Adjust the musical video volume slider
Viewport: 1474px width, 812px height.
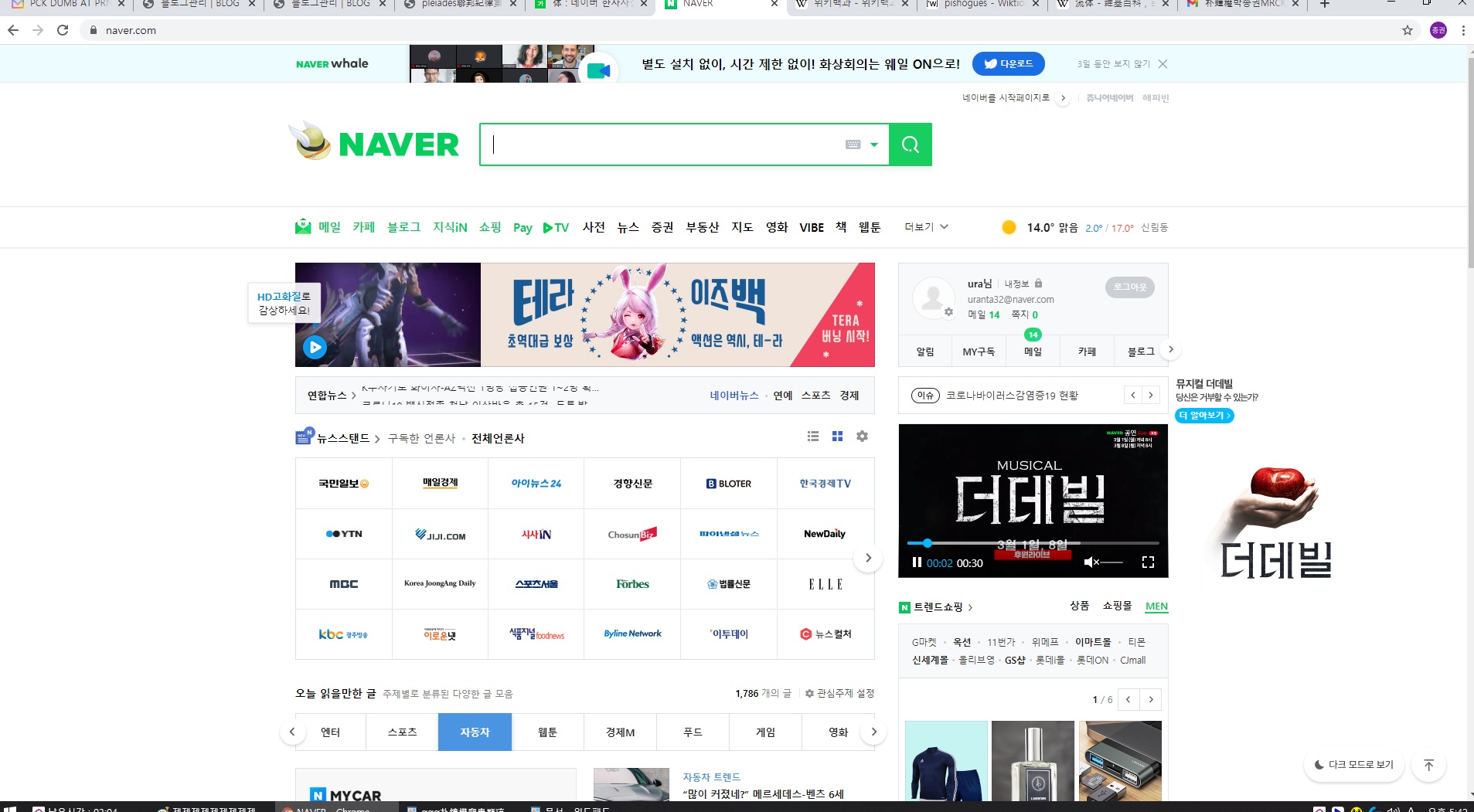(1111, 562)
